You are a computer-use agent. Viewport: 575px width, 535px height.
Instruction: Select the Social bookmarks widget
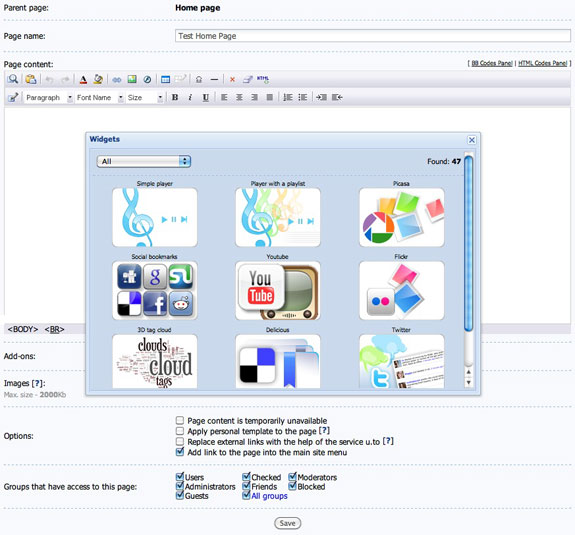(x=155, y=290)
